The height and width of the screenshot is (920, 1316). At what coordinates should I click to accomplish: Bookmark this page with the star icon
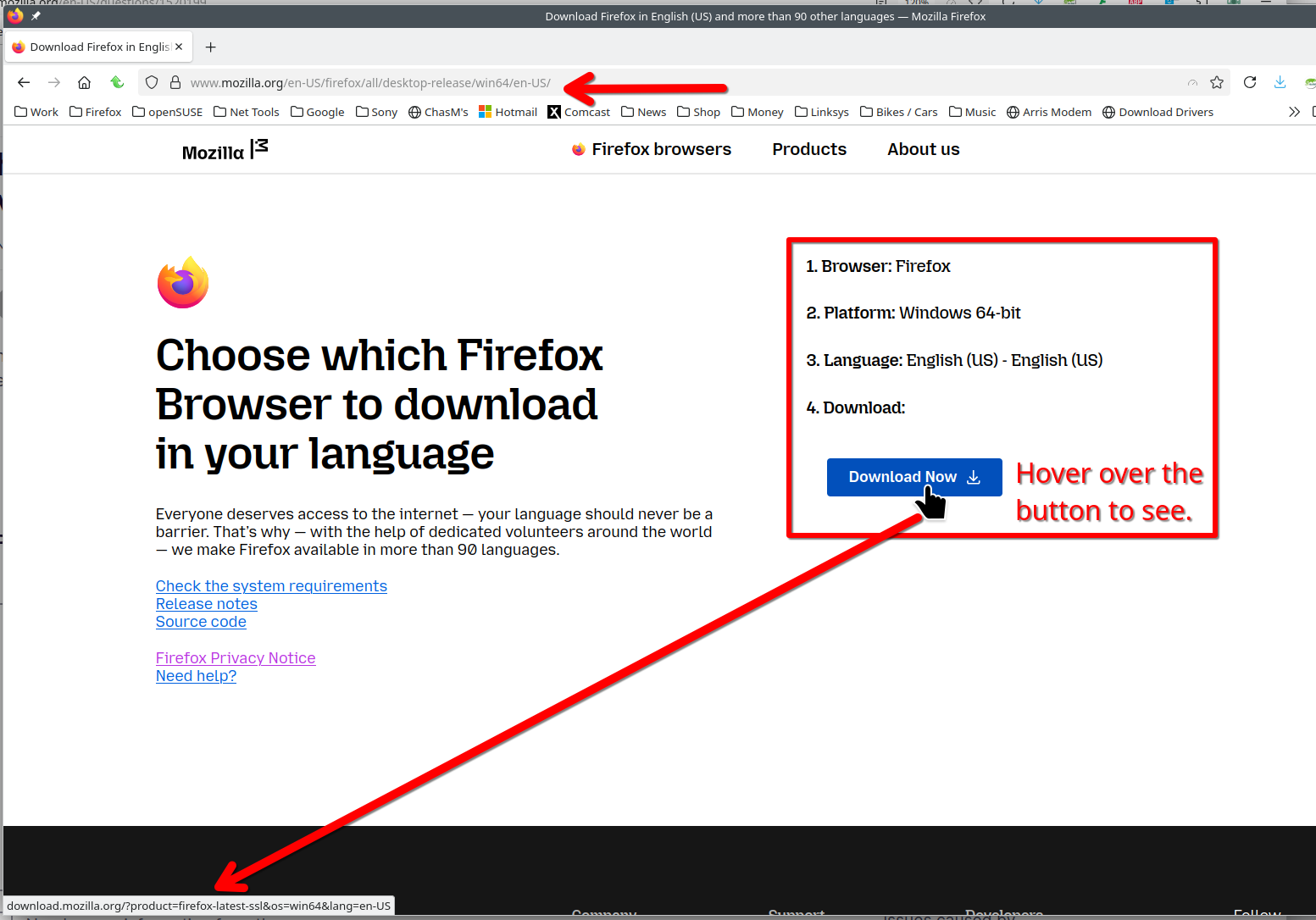tap(1217, 82)
